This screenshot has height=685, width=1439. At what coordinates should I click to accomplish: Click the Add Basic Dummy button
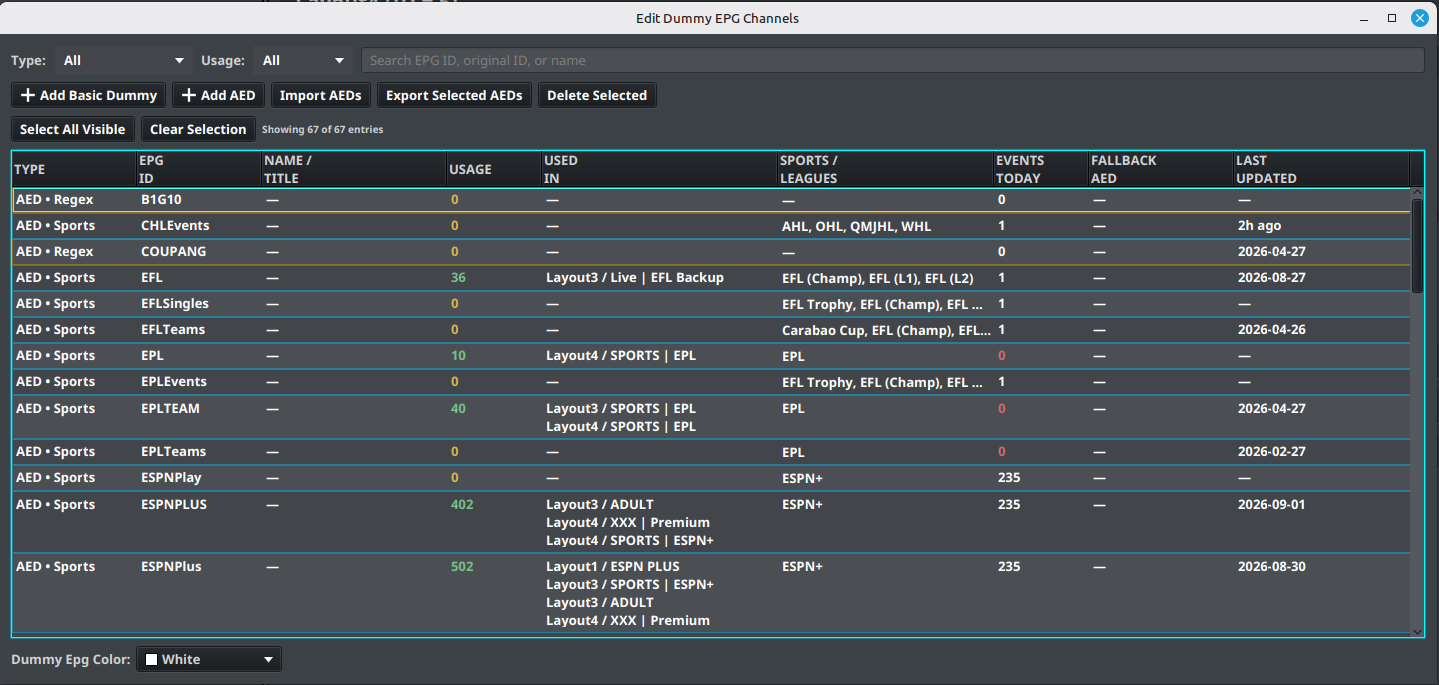tap(88, 95)
